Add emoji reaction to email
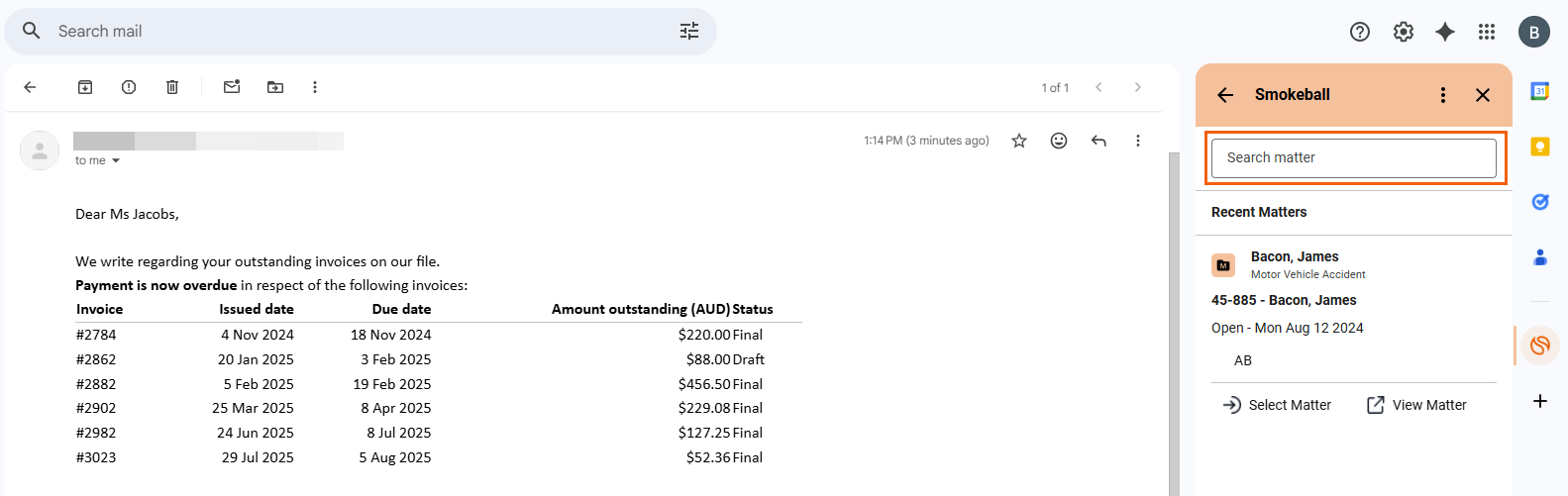The height and width of the screenshot is (496, 1568). click(1059, 141)
